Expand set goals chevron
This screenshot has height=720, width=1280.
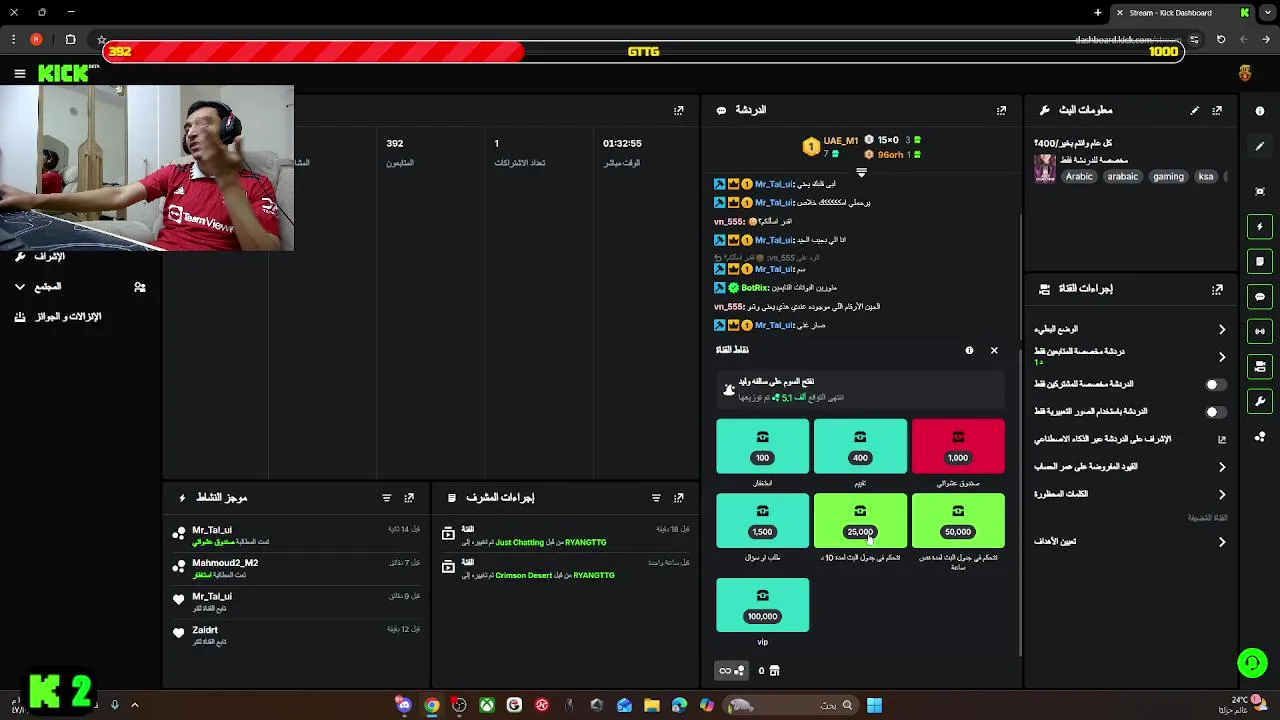(x=1222, y=542)
